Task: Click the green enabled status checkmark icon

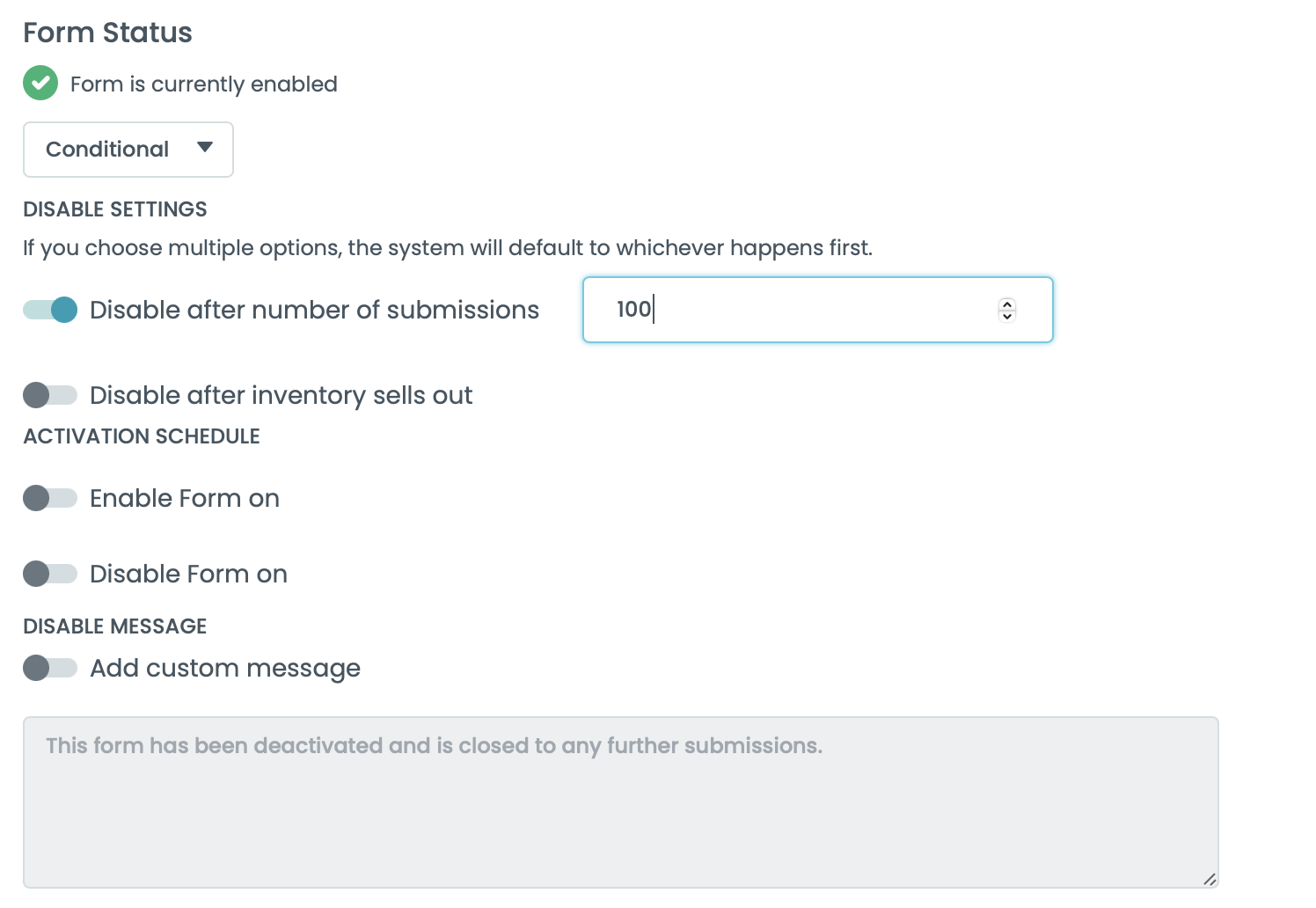Action: click(40, 83)
